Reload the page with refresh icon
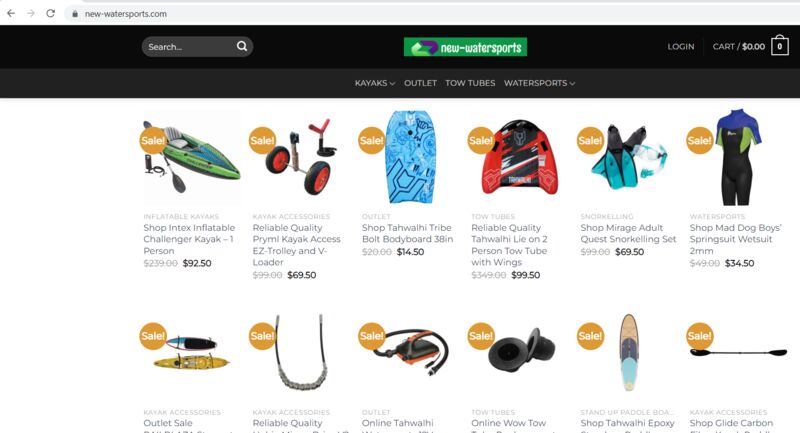800x433 pixels. tap(50, 13)
